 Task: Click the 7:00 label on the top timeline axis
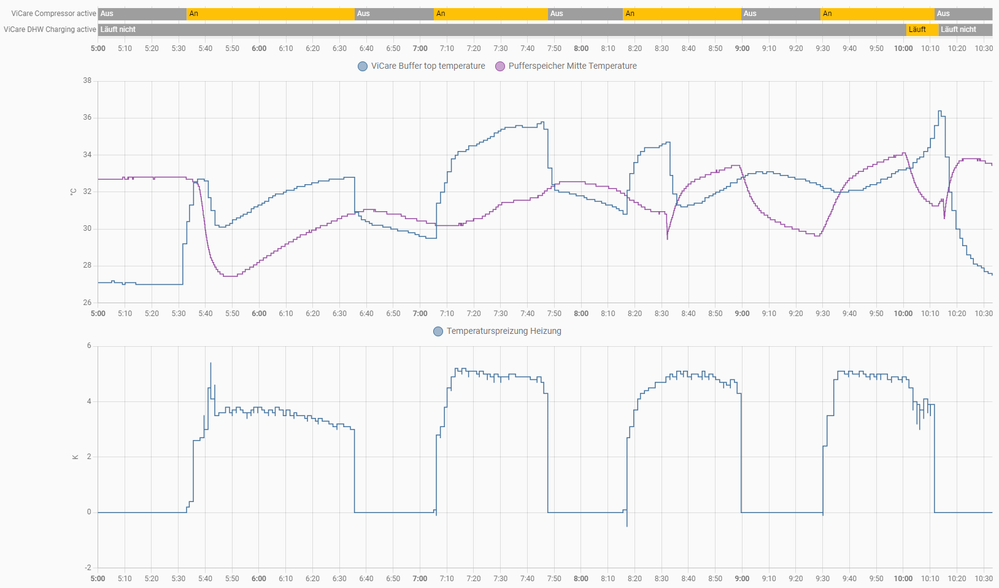pos(420,48)
